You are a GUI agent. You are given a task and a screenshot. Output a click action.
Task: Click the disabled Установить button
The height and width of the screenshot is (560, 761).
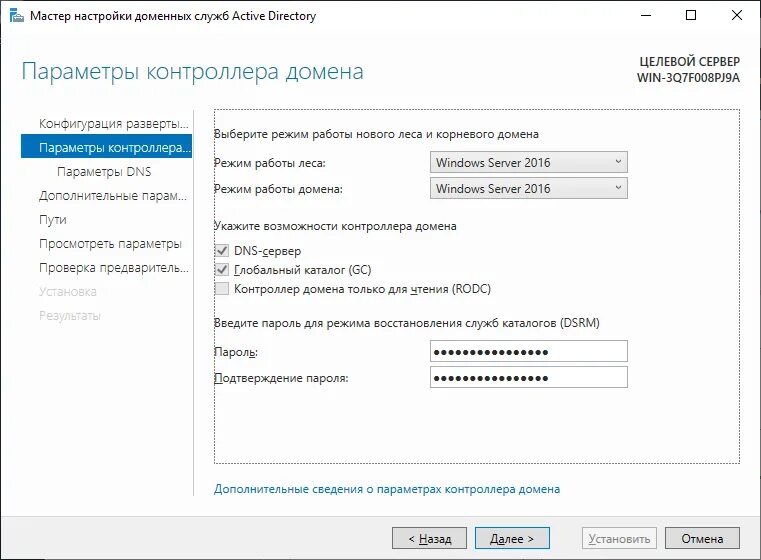click(619, 538)
